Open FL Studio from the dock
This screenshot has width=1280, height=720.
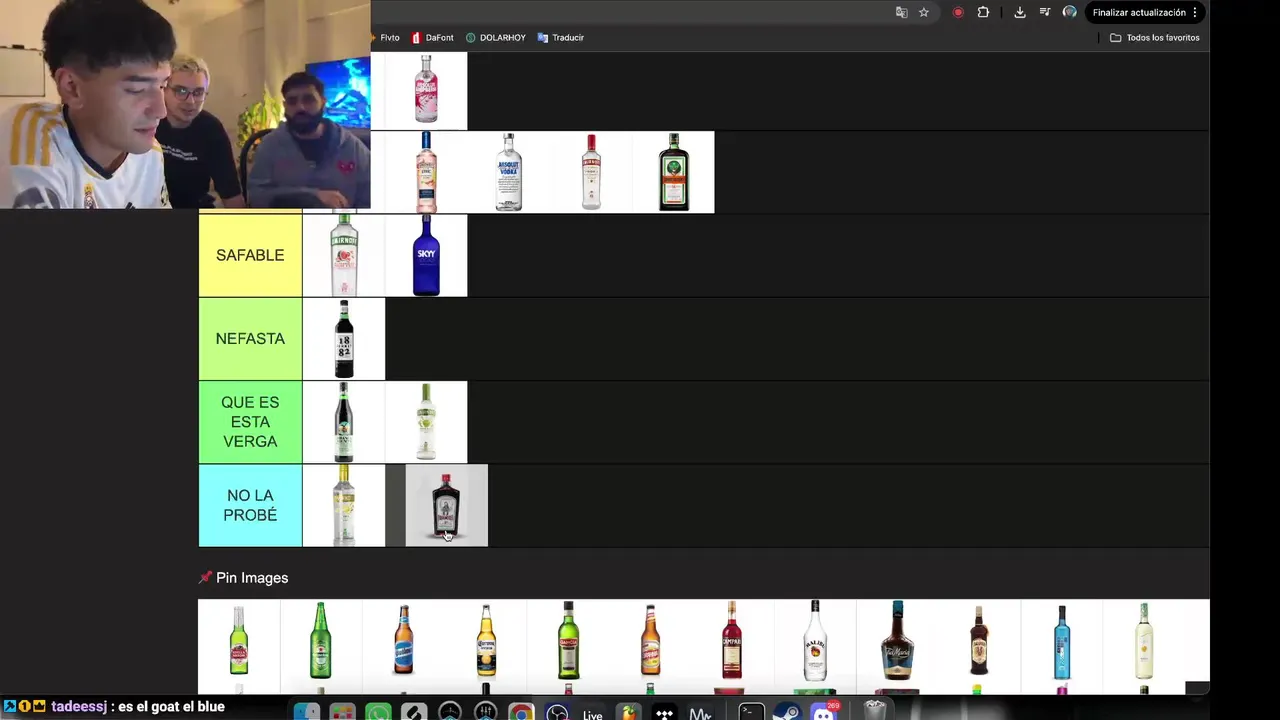[x=628, y=712]
